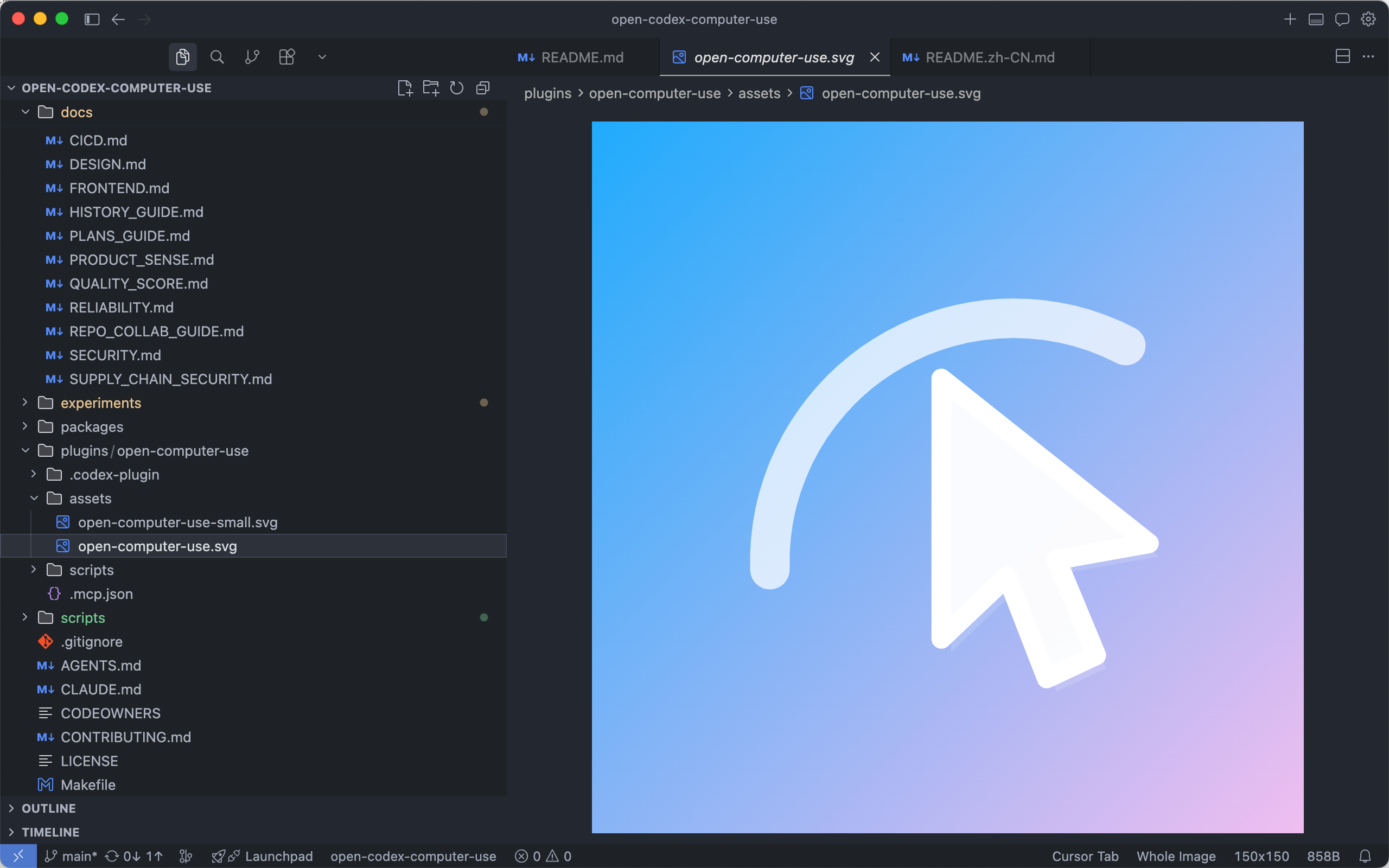The height and width of the screenshot is (868, 1389).
Task: Click the SVG image preview canvas
Action: coord(947,476)
